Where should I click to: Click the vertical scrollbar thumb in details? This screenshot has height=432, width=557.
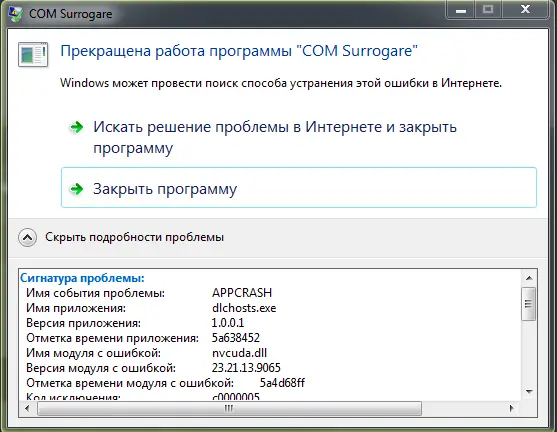[529, 304]
